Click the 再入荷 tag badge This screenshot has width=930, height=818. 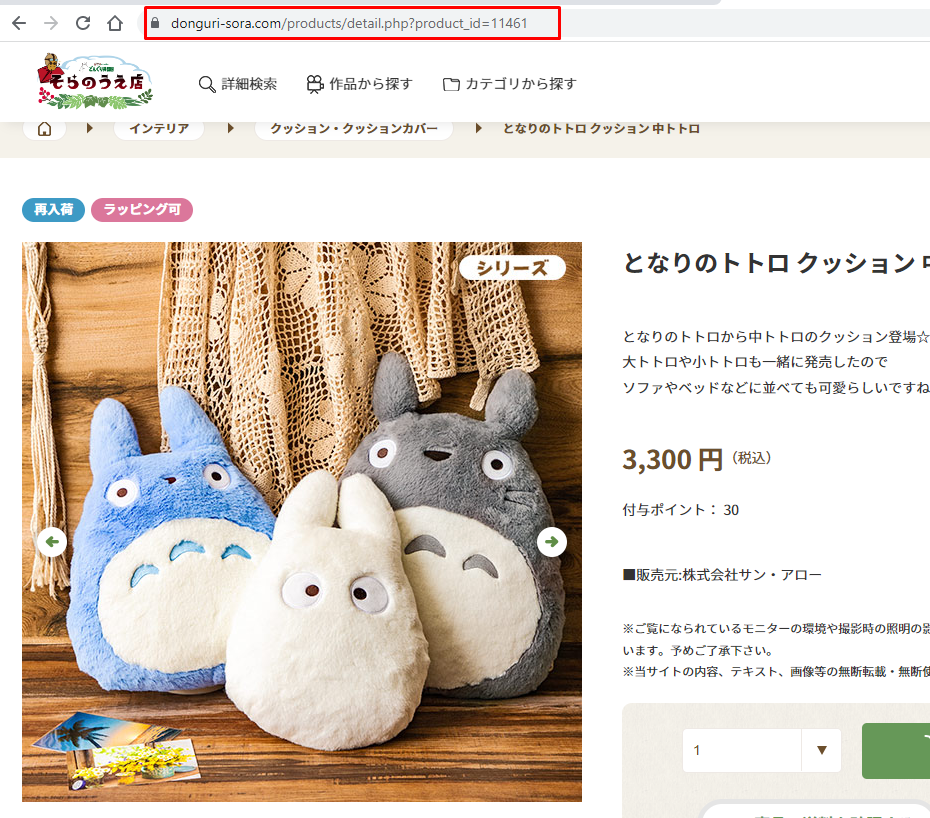(x=53, y=209)
